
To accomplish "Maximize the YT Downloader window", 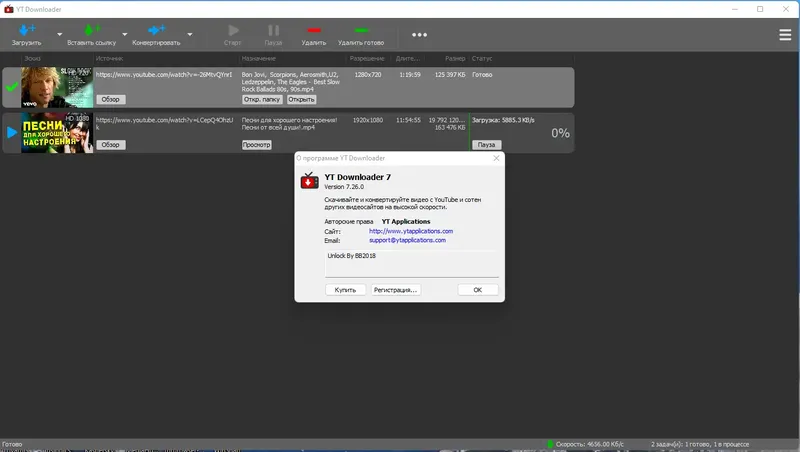I will pyautogui.click(x=760, y=9).
